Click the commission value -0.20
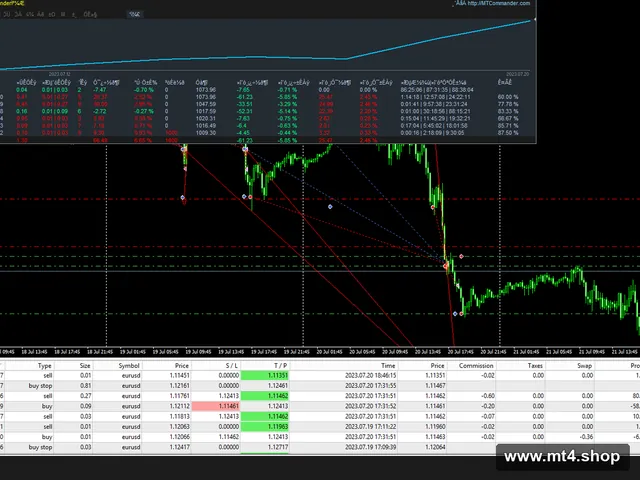 (487, 406)
